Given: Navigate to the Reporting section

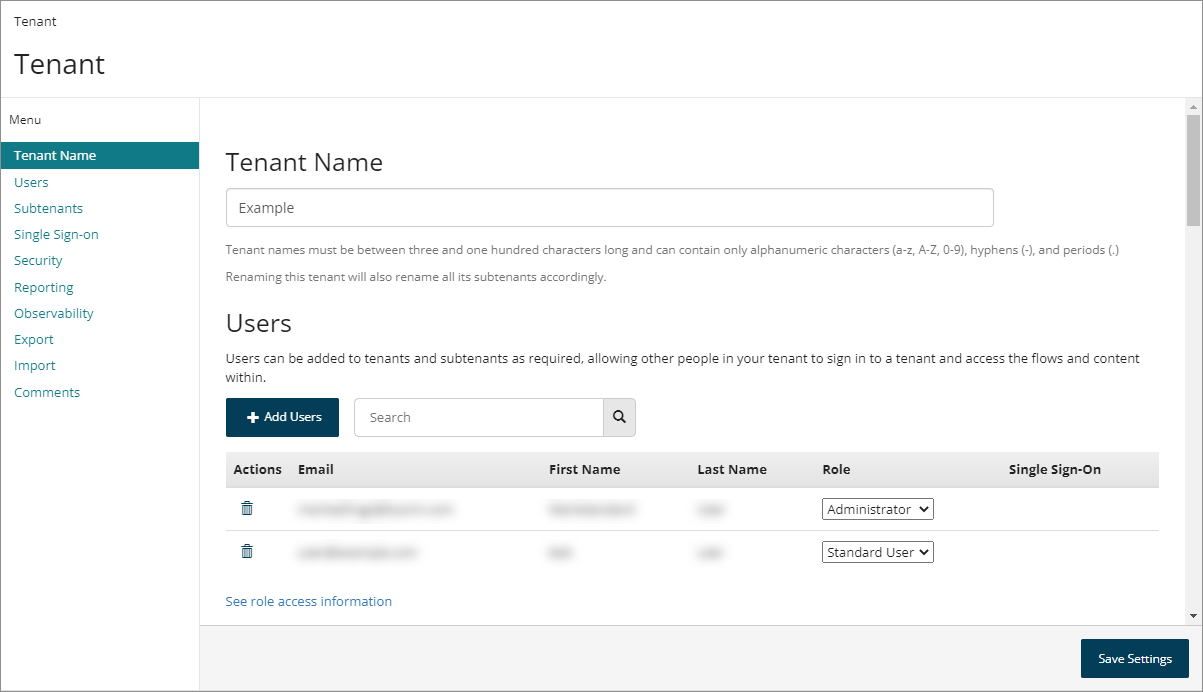Looking at the screenshot, I should coord(43,287).
